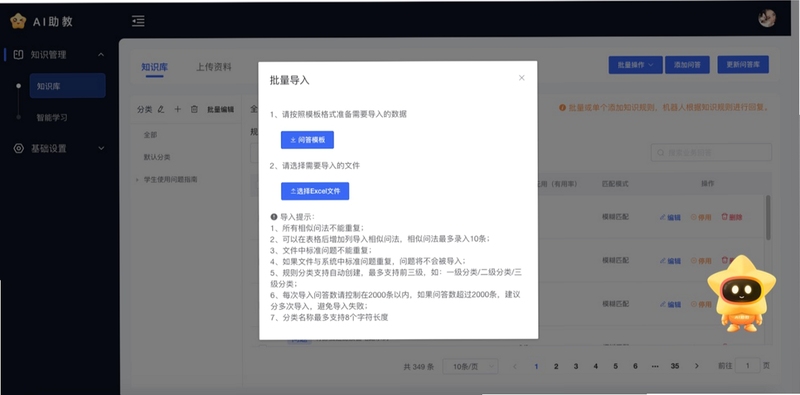800x395 pixels.
Task: Collapse the 知识管理 menu section
Action: click(101, 55)
